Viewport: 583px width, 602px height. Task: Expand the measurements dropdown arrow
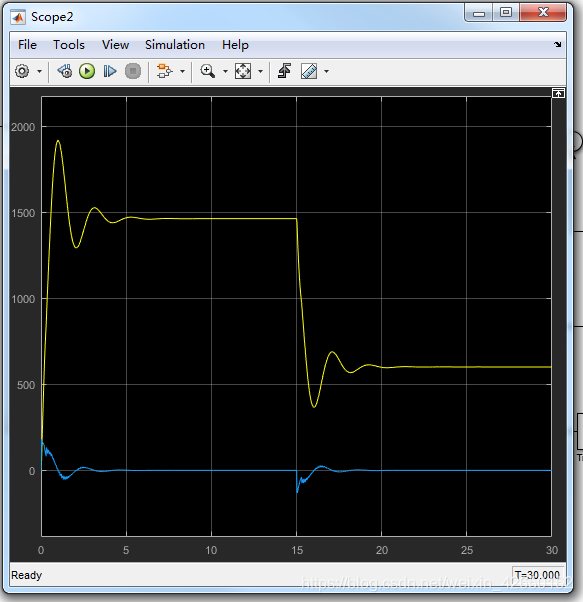click(x=327, y=71)
